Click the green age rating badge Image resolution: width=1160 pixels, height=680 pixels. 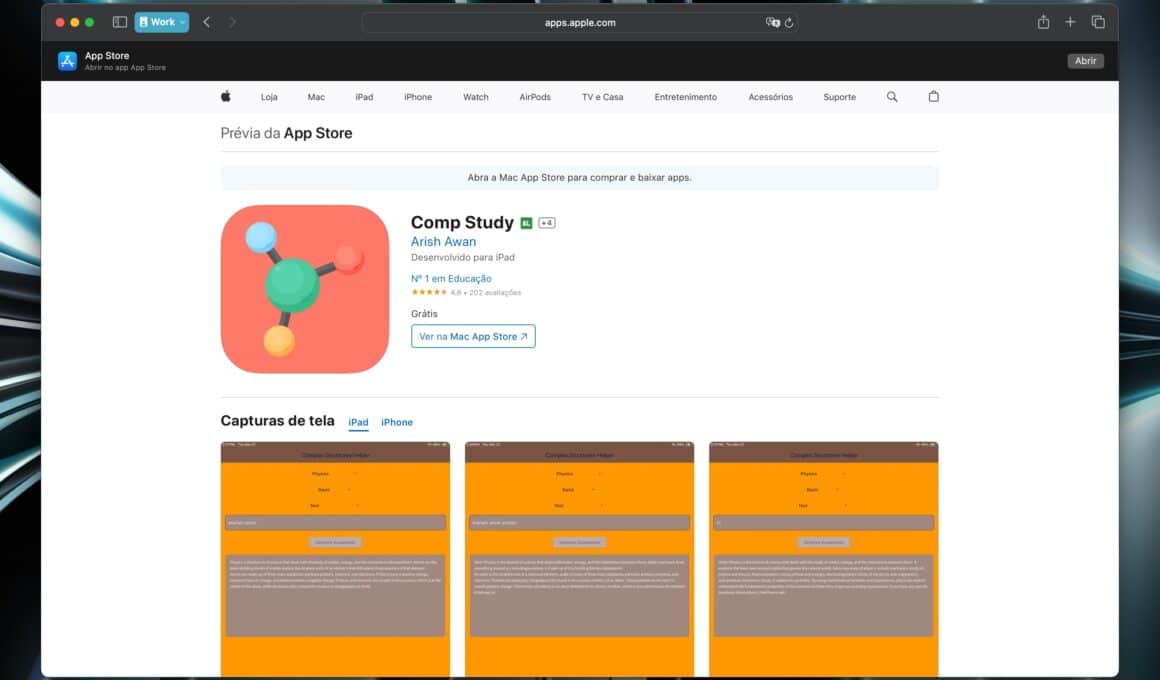pyautogui.click(x=526, y=223)
